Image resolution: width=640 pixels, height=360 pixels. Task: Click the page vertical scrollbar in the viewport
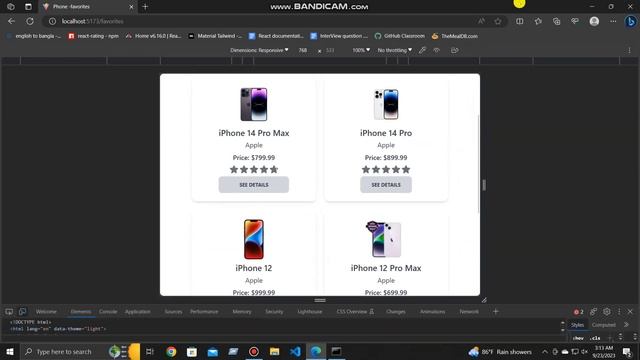click(478, 163)
